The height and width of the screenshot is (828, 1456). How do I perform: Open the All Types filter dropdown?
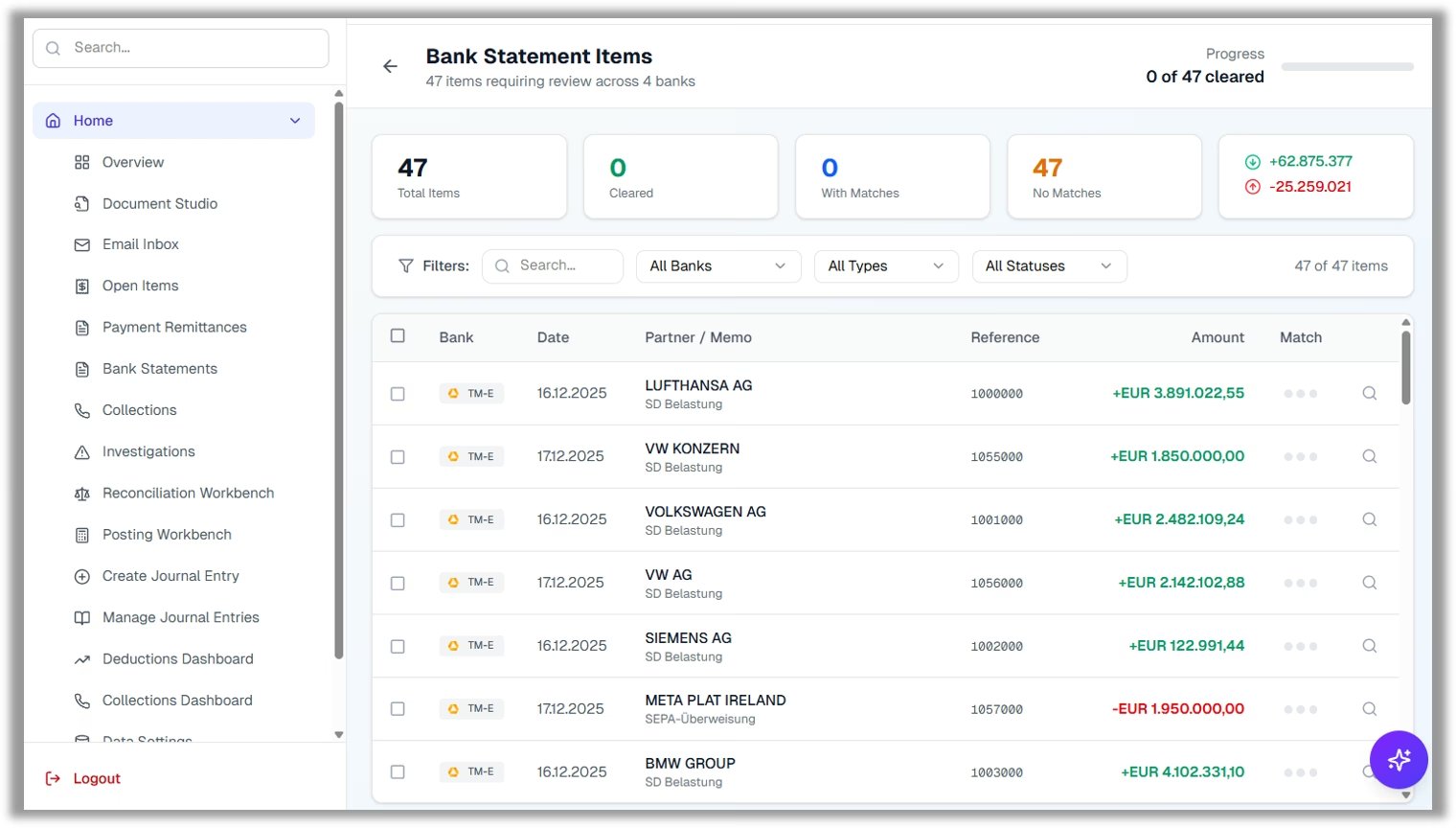[885, 265]
